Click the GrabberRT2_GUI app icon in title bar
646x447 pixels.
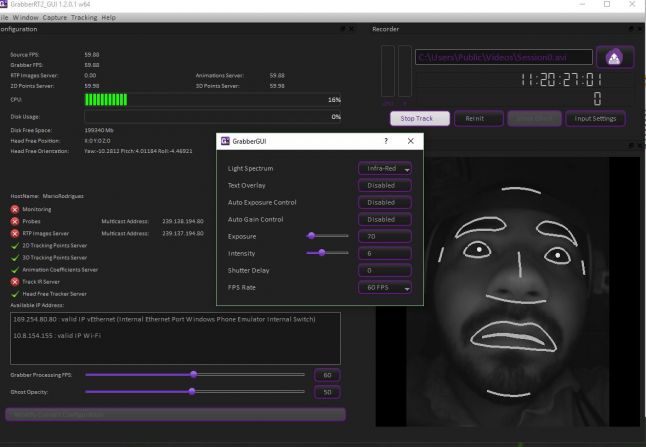(x=3, y=4)
